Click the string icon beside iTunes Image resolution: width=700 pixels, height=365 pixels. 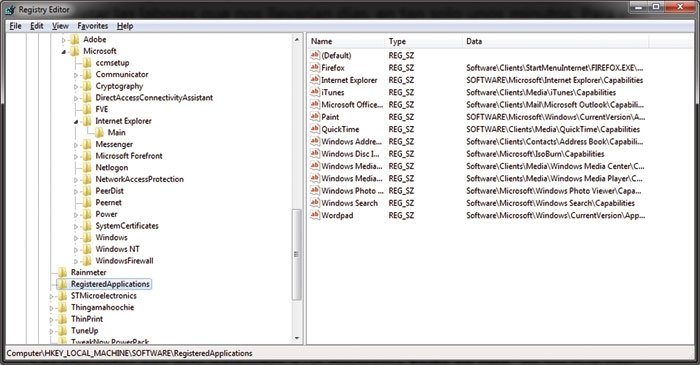(315, 92)
